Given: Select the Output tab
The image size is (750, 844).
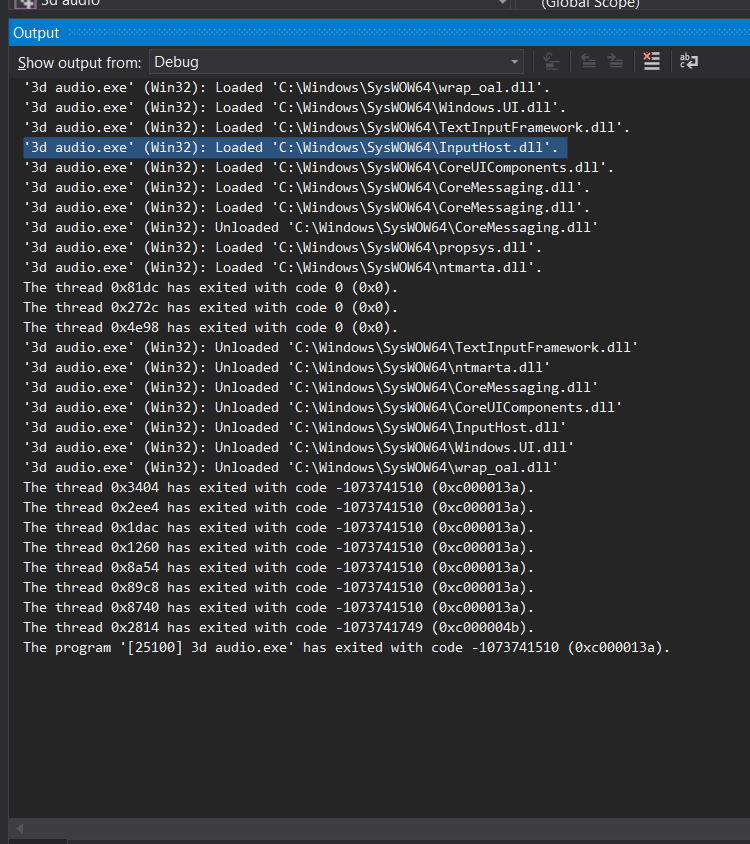Looking at the screenshot, I should click(37, 32).
